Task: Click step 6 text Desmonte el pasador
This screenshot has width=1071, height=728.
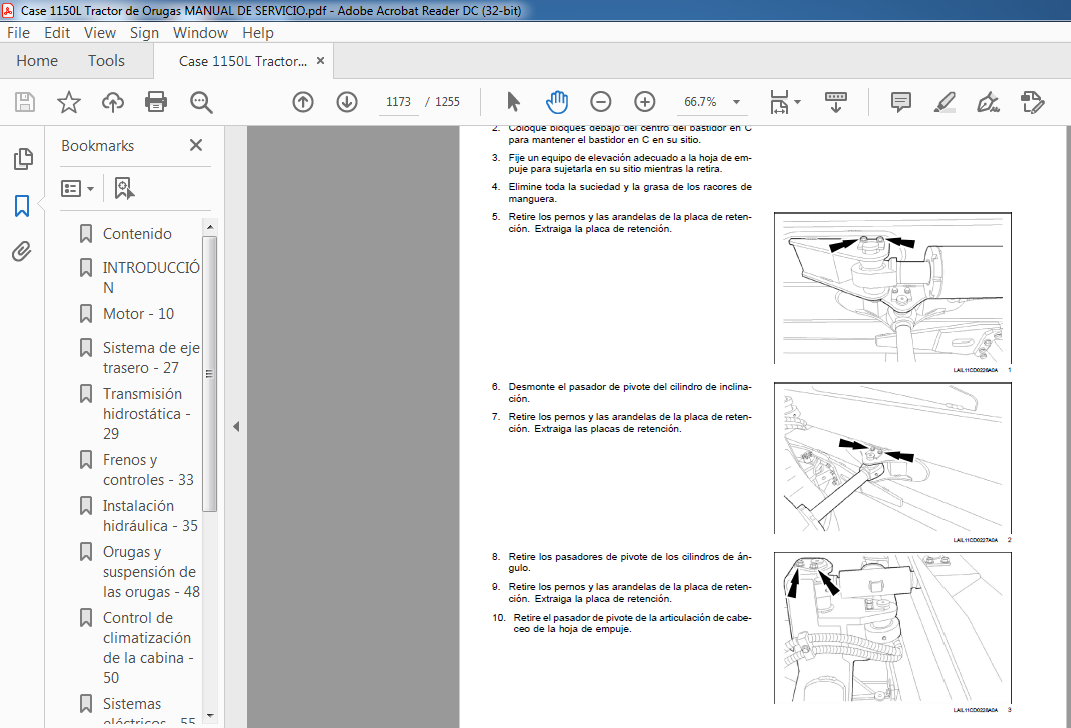Action: coord(622,392)
